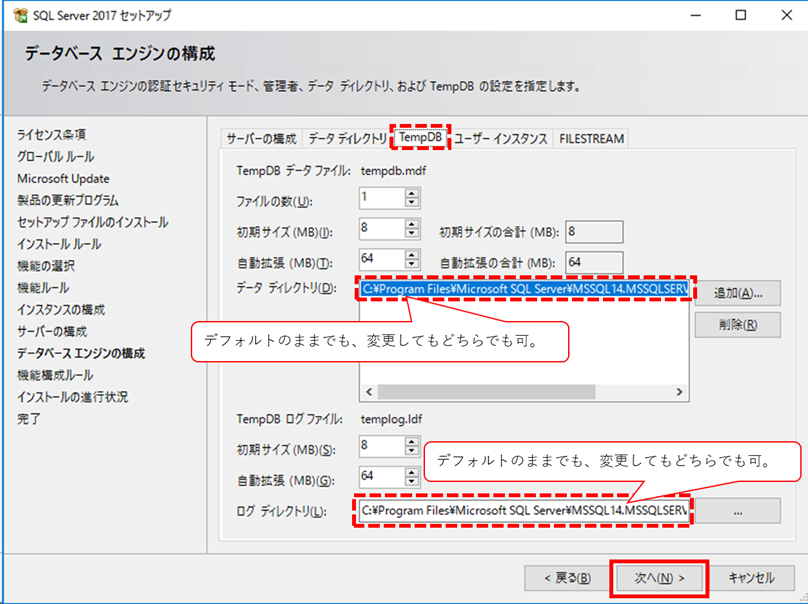The height and width of the screenshot is (604, 808).
Task: Minimize the setup window
Action: tap(696, 15)
